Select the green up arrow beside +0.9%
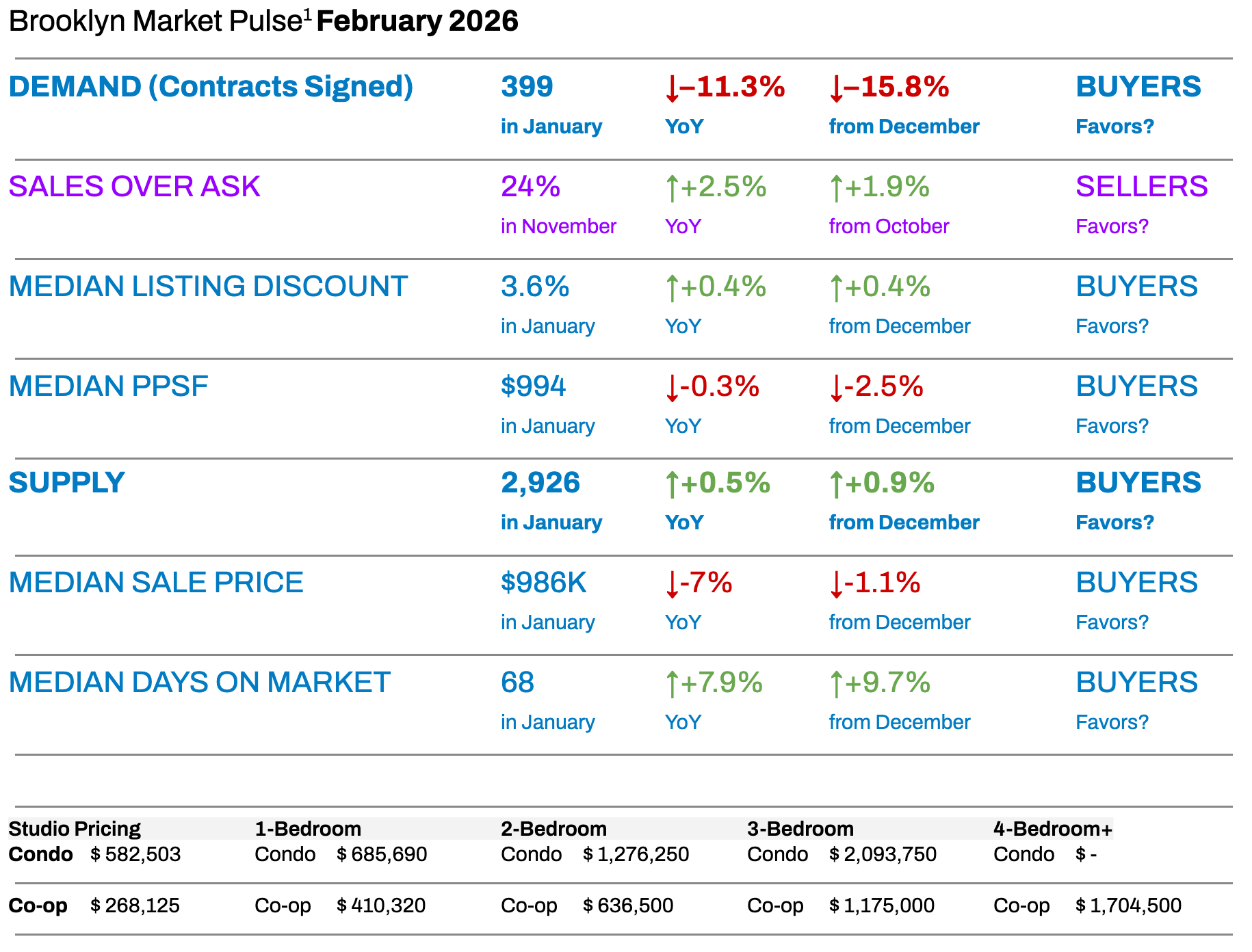This screenshot has width=1252, height=952. pyautogui.click(x=836, y=484)
